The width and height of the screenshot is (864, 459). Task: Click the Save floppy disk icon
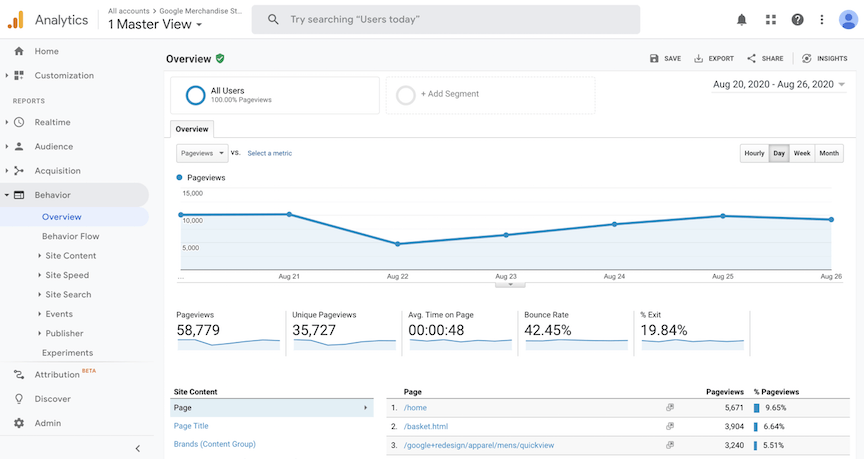click(654, 58)
